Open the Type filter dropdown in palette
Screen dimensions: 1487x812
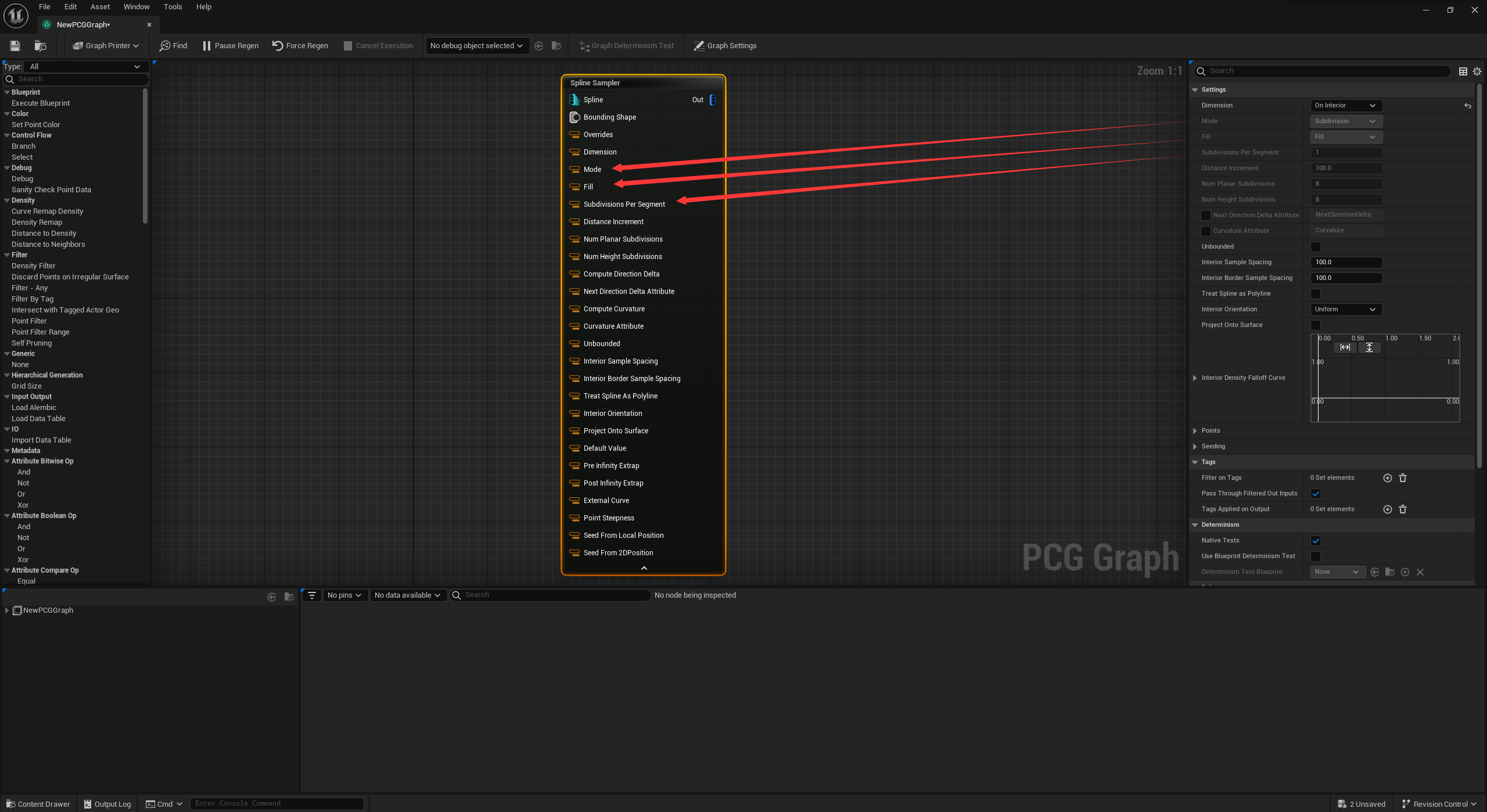85,66
